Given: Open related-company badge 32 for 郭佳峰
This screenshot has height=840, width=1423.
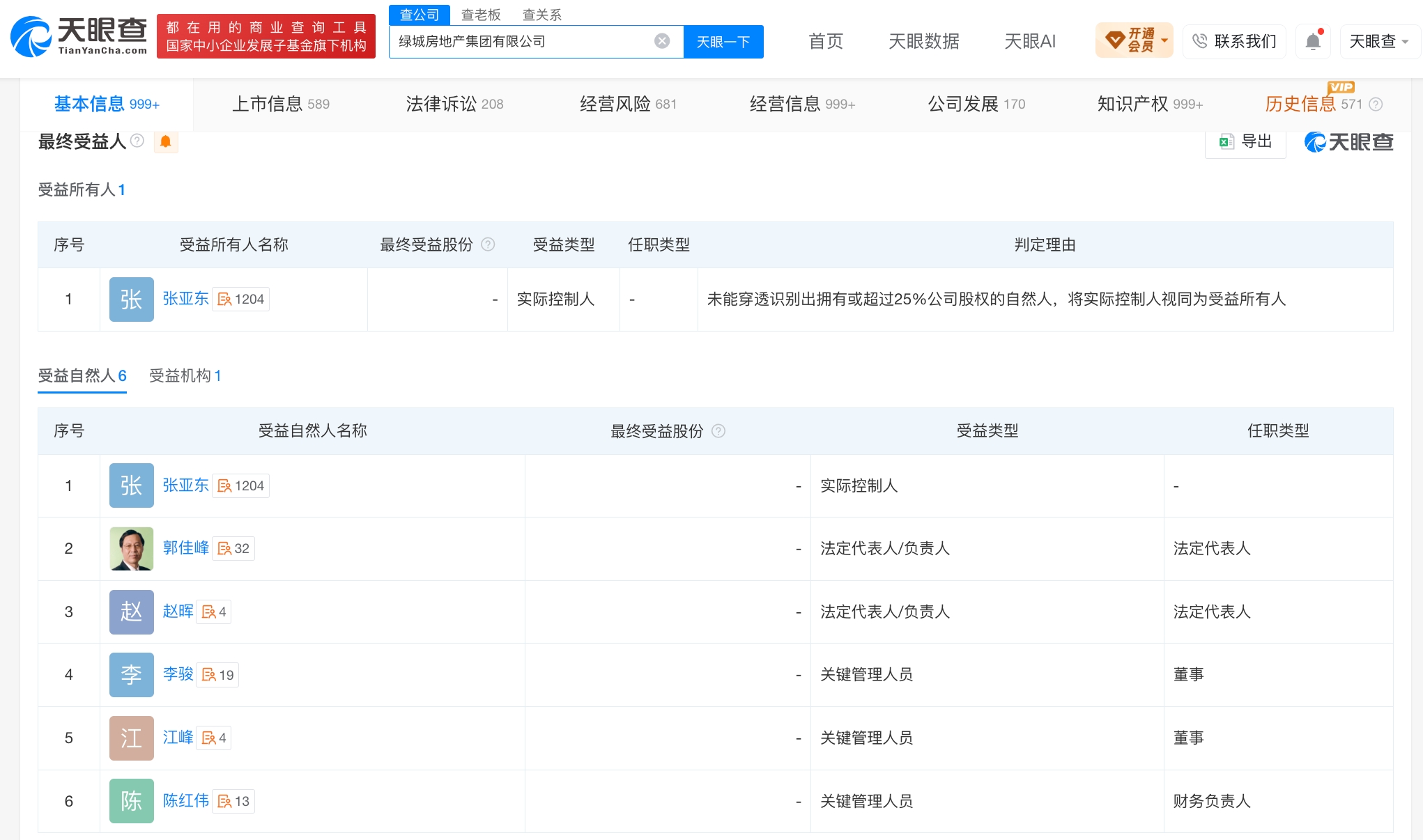Looking at the screenshot, I should pyautogui.click(x=233, y=548).
